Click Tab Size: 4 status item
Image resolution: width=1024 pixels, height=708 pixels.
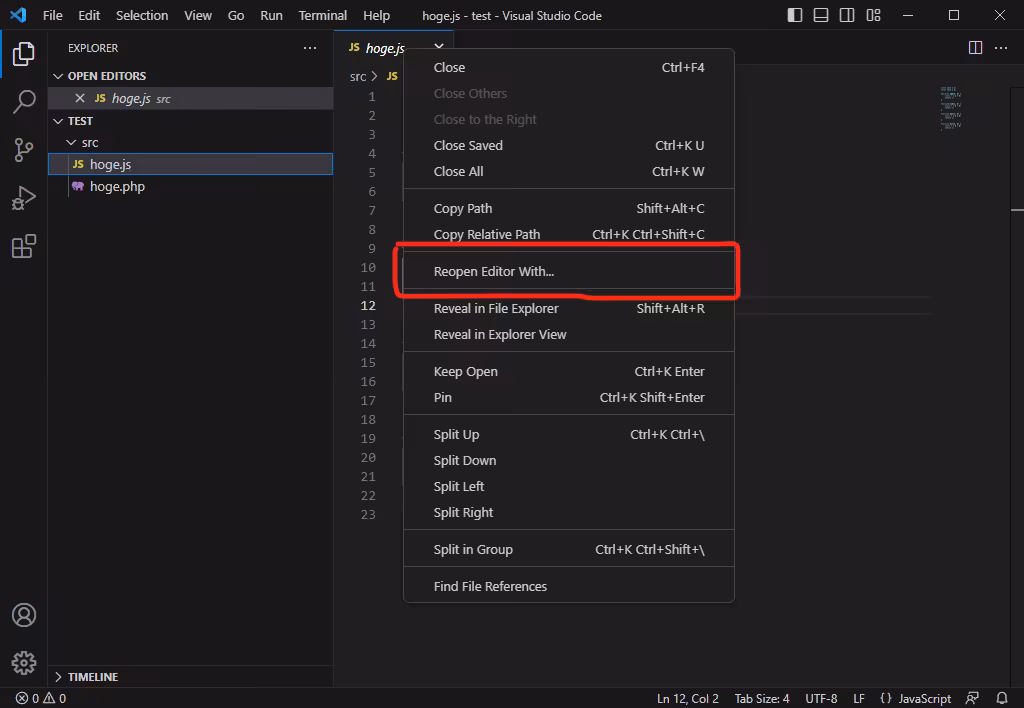761,698
